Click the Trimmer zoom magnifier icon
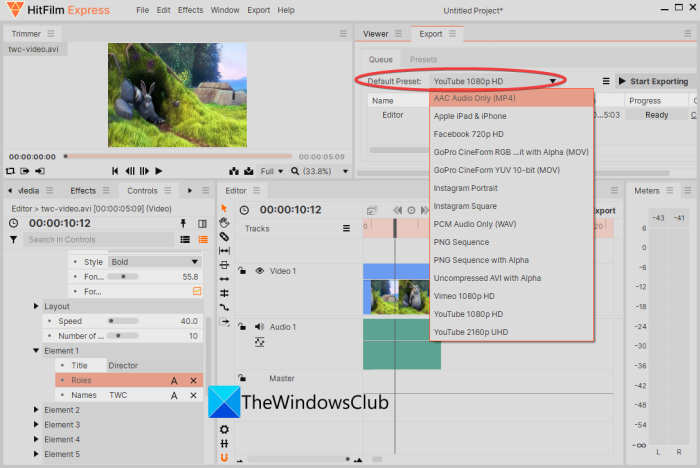 [x=295, y=171]
